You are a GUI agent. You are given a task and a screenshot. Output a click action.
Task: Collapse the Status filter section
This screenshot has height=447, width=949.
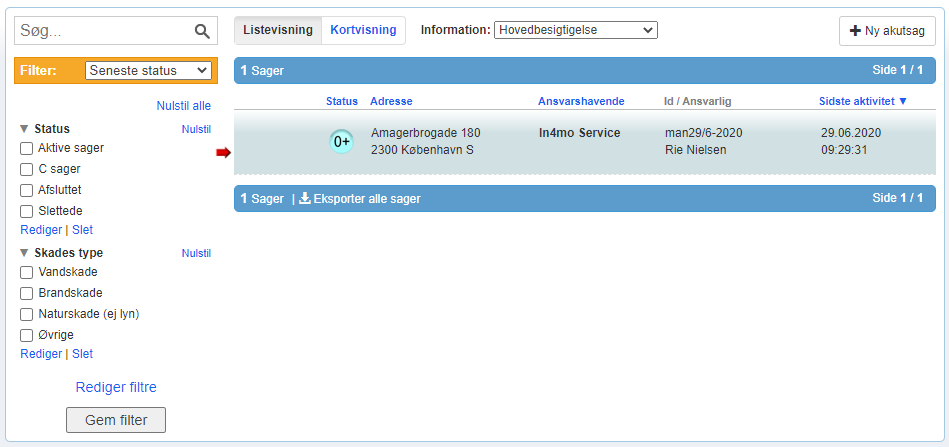click(25, 129)
